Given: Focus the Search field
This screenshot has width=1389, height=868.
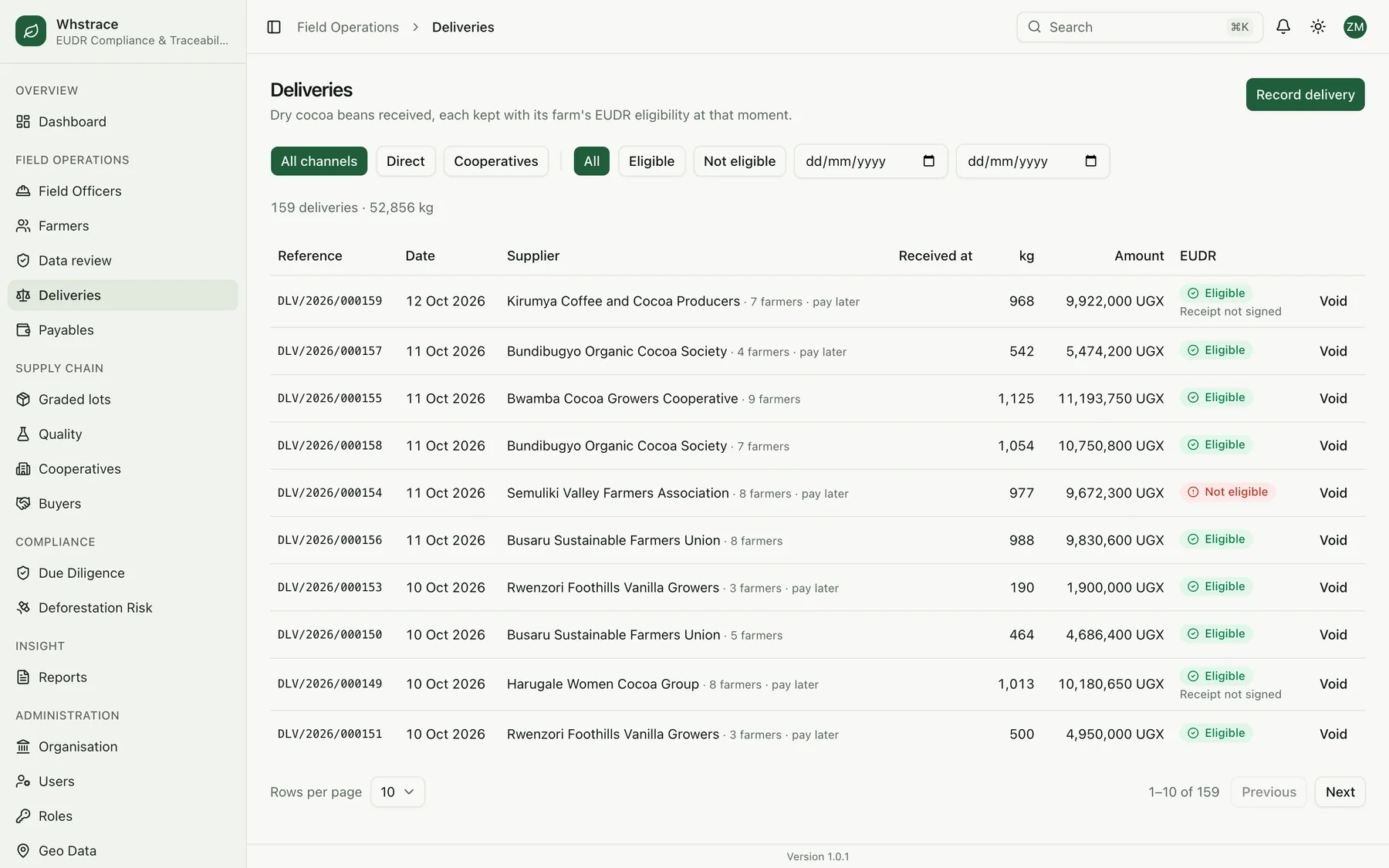Looking at the screenshot, I should [1140, 27].
